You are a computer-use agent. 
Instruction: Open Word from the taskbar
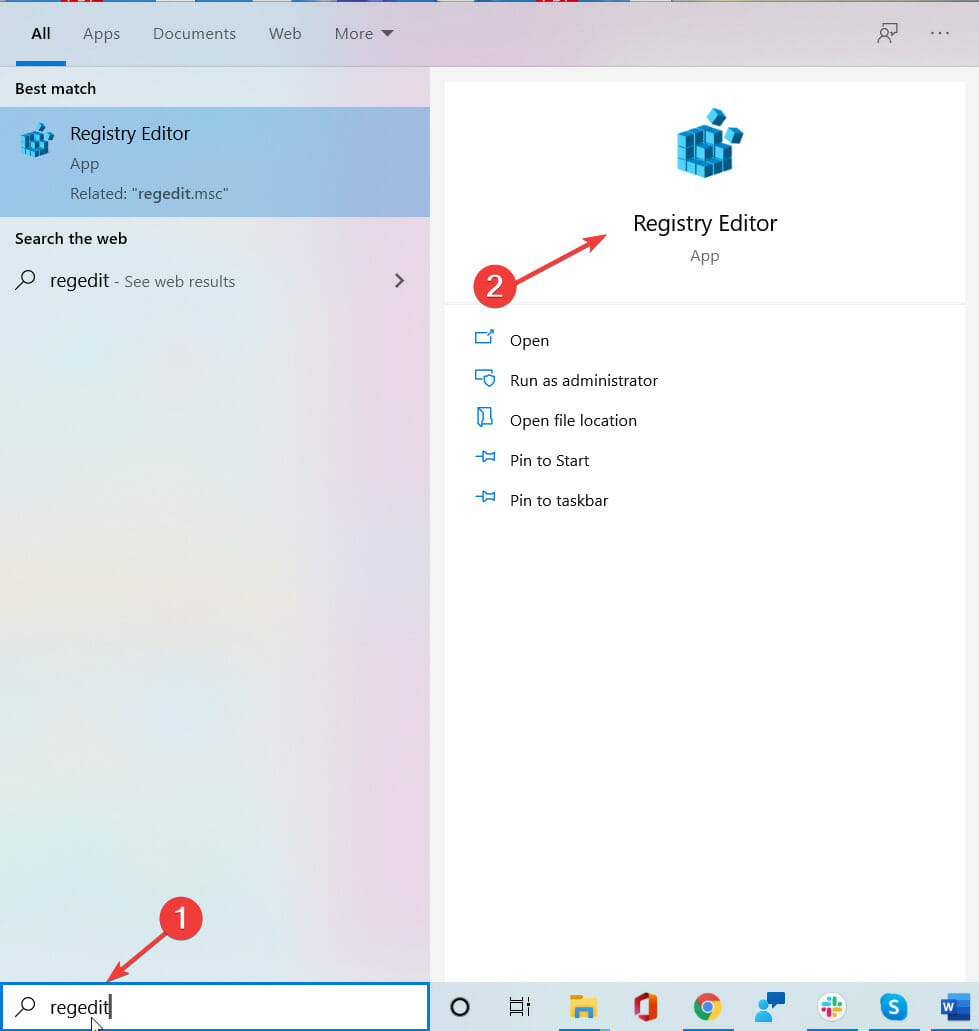point(955,1007)
